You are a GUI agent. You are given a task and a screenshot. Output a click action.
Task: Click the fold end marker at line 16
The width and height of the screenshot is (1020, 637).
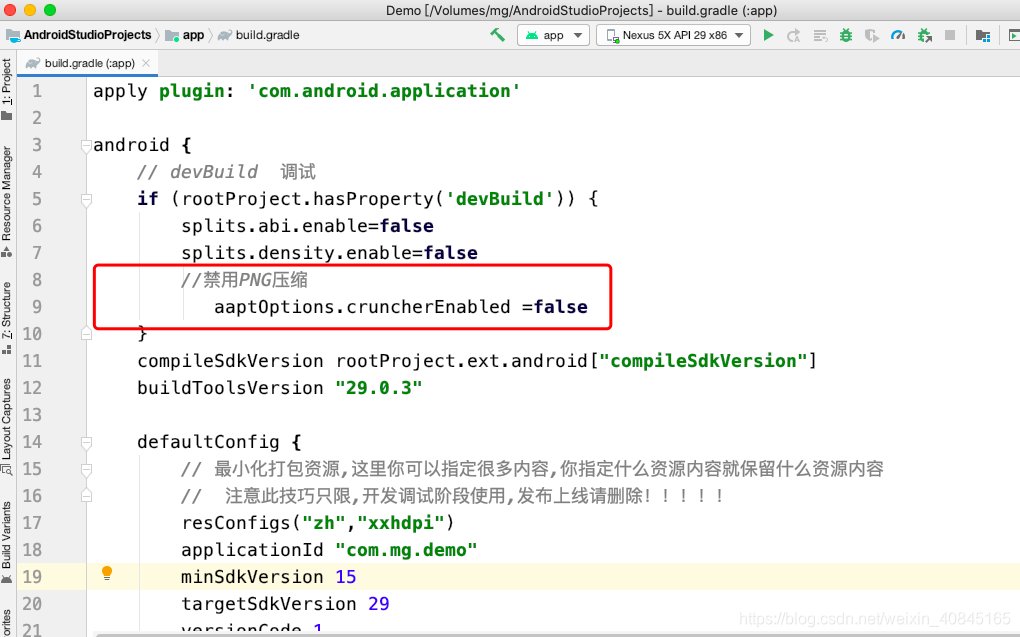87,496
